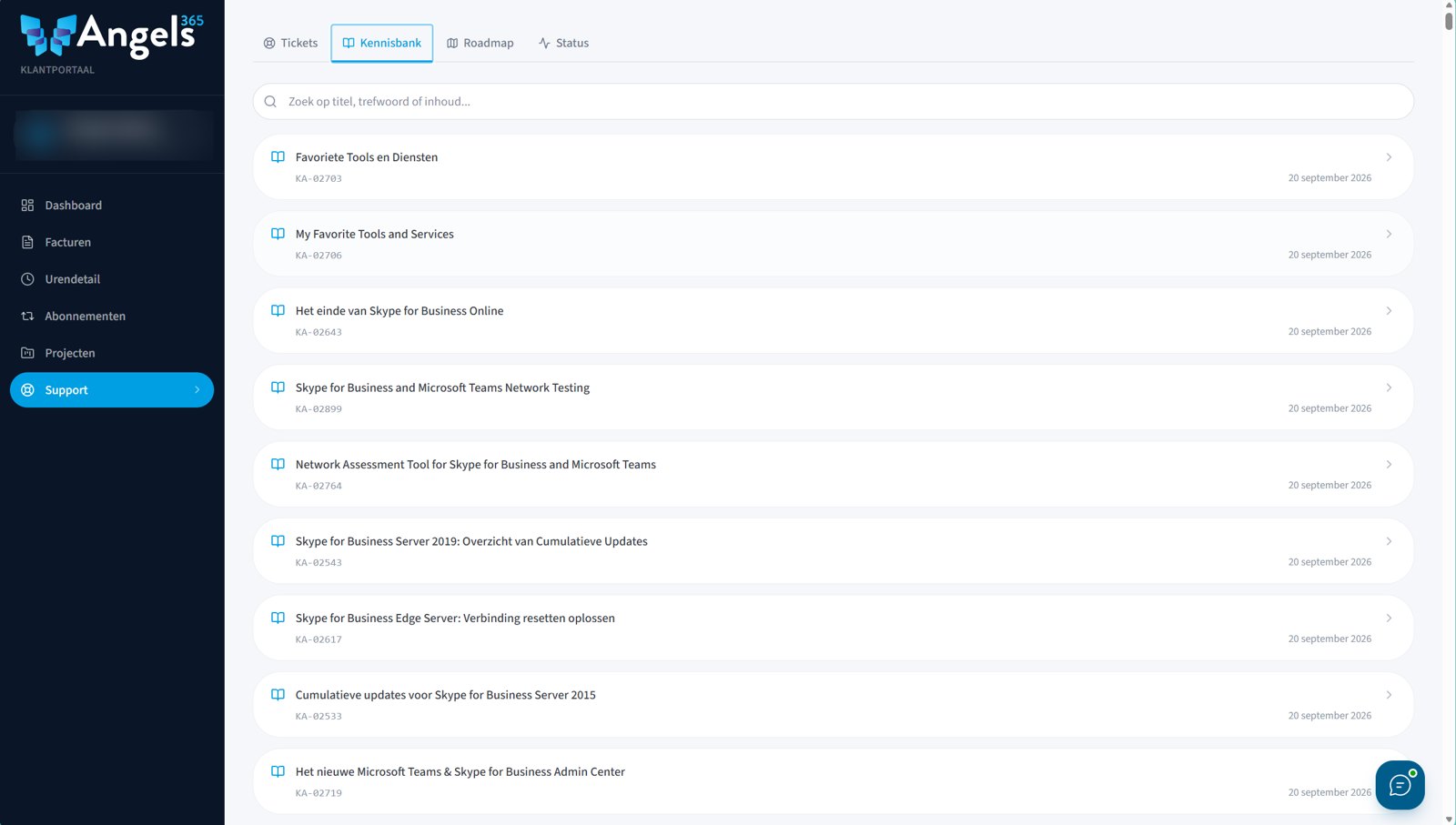
Task: Open the Roadmap tab
Action: point(480,43)
